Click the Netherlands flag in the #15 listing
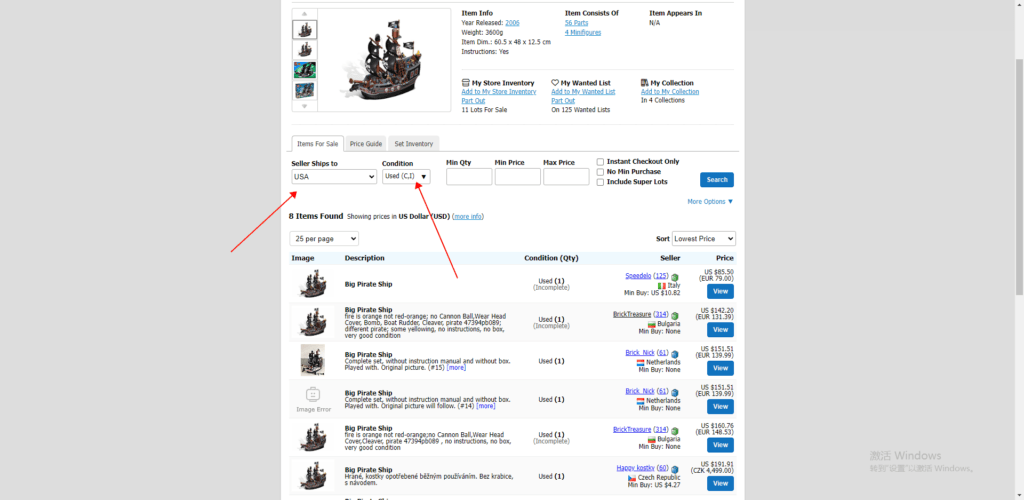 coord(641,362)
